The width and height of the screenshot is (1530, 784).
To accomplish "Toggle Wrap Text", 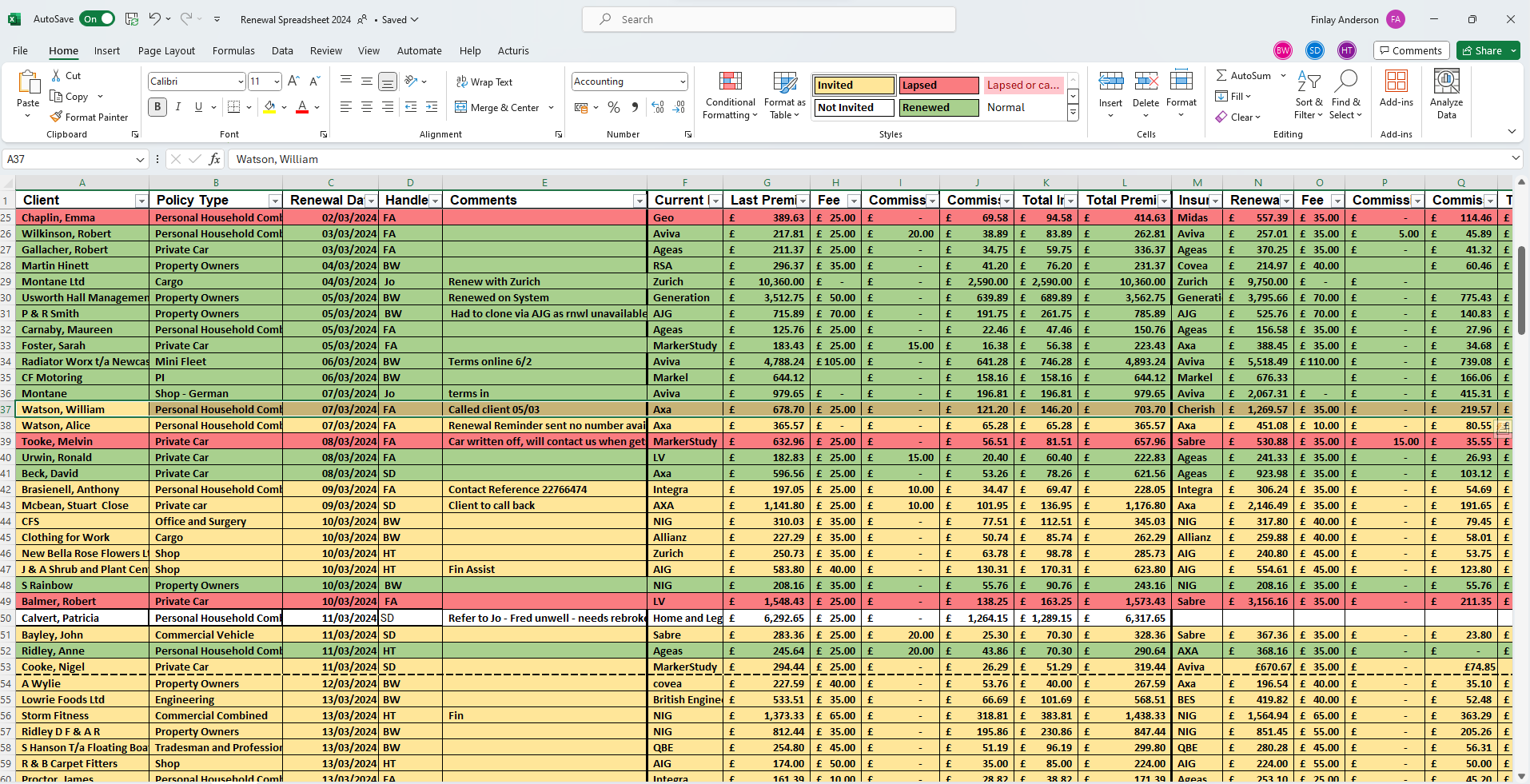I will tap(484, 82).
